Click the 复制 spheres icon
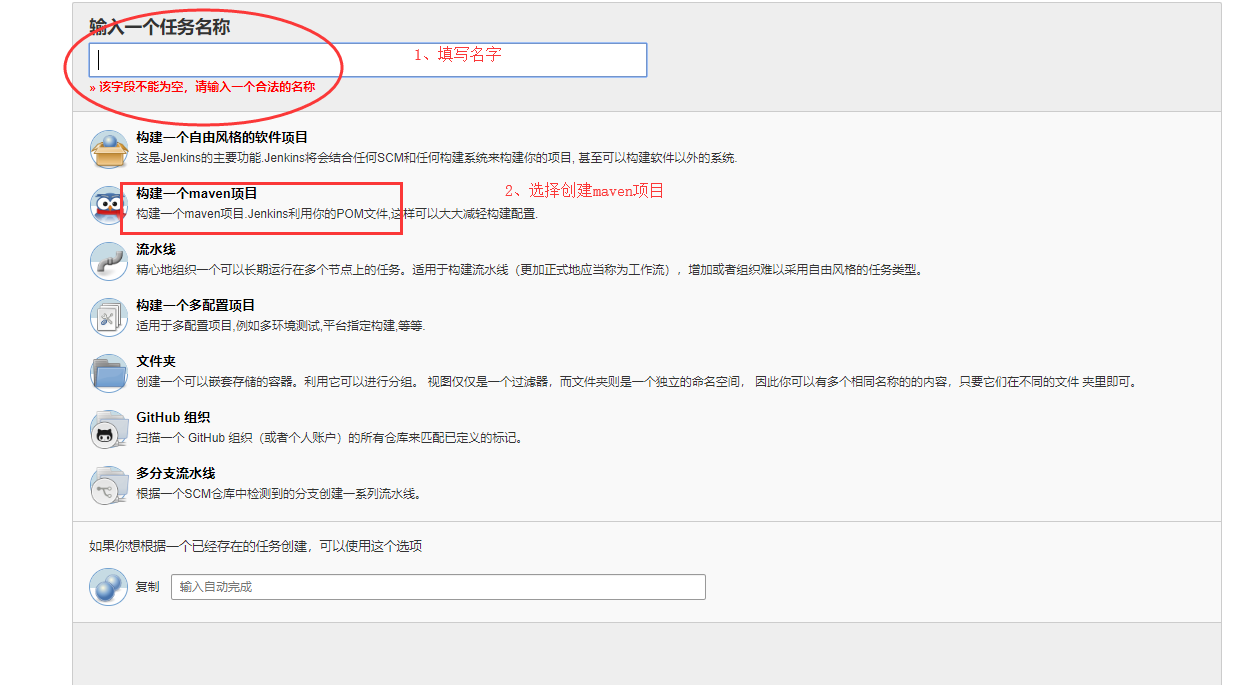The height and width of the screenshot is (685, 1248). pyautogui.click(x=109, y=587)
